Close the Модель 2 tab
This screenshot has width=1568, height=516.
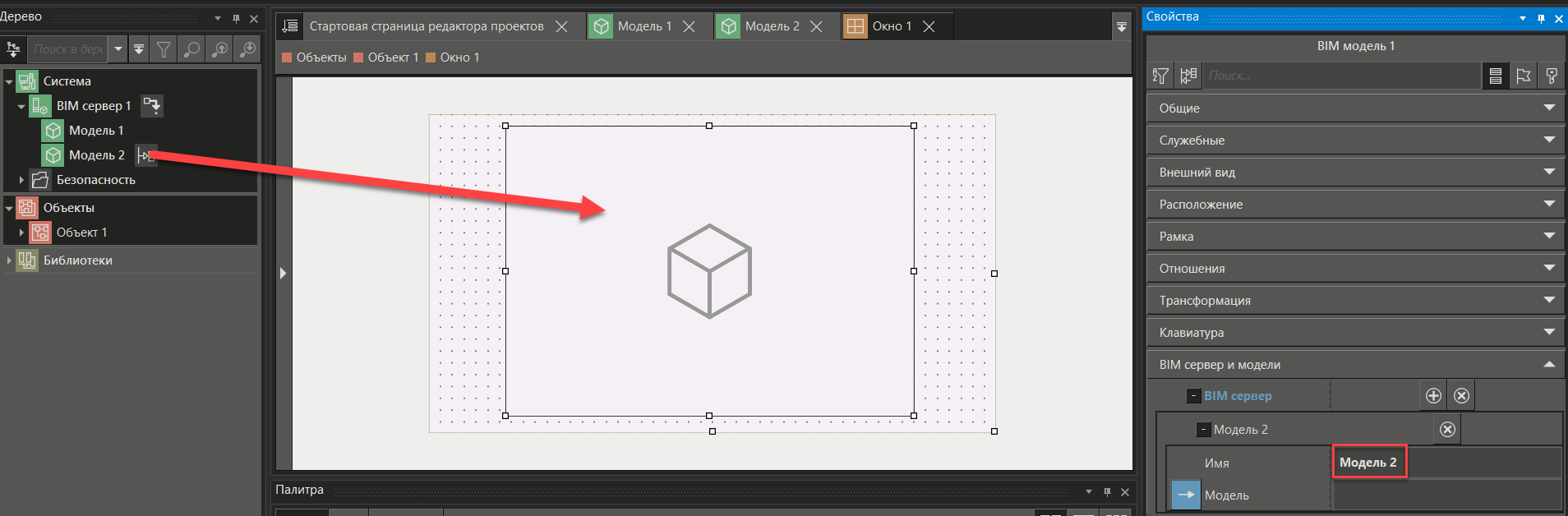point(816,26)
